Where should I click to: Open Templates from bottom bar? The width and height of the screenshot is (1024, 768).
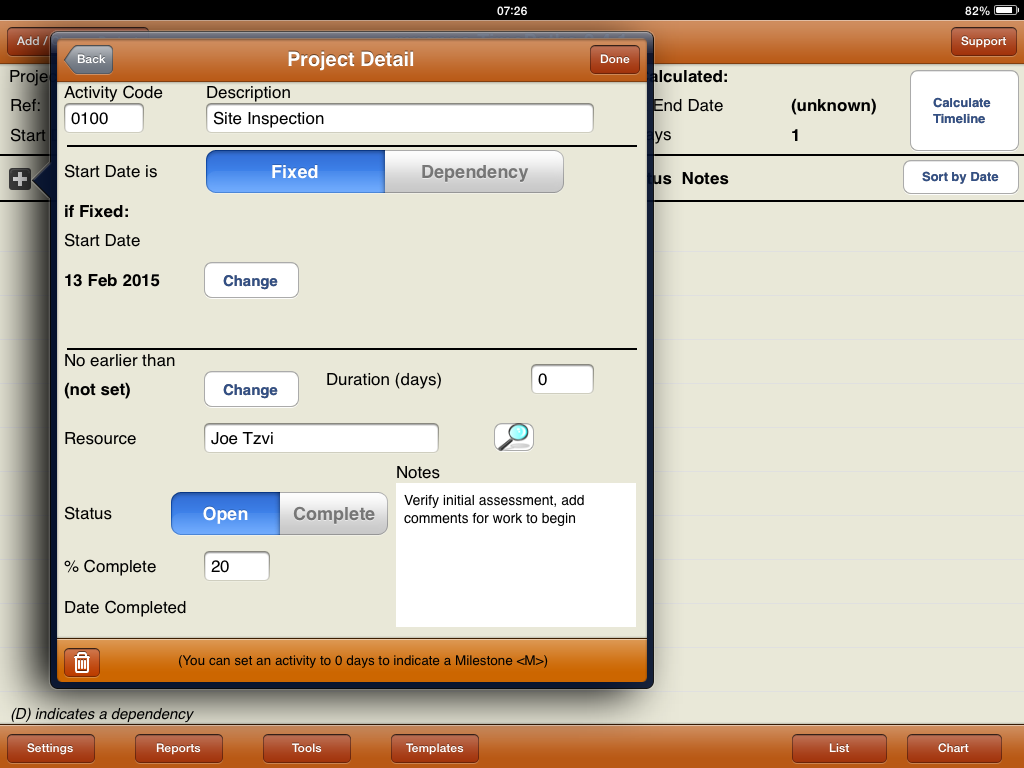coord(435,748)
